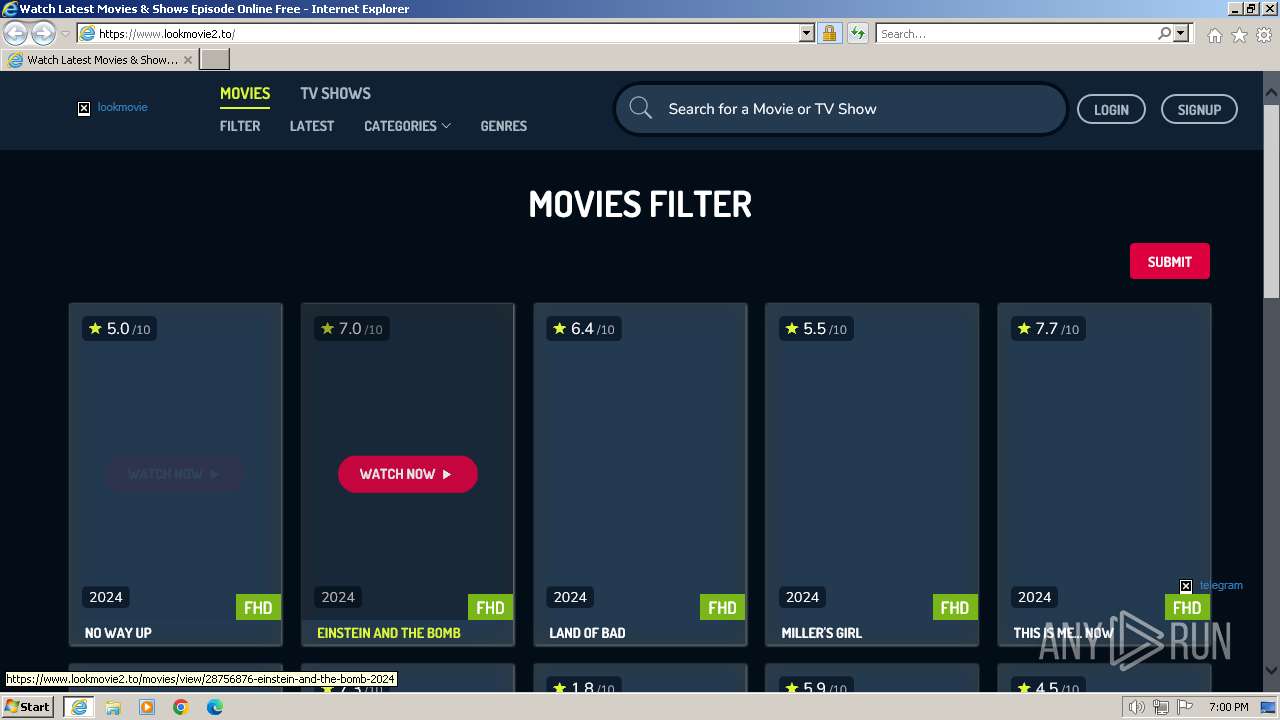This screenshot has height=720, width=1280.
Task: Click the 7:00 PM system clock
Action: pos(1228,707)
